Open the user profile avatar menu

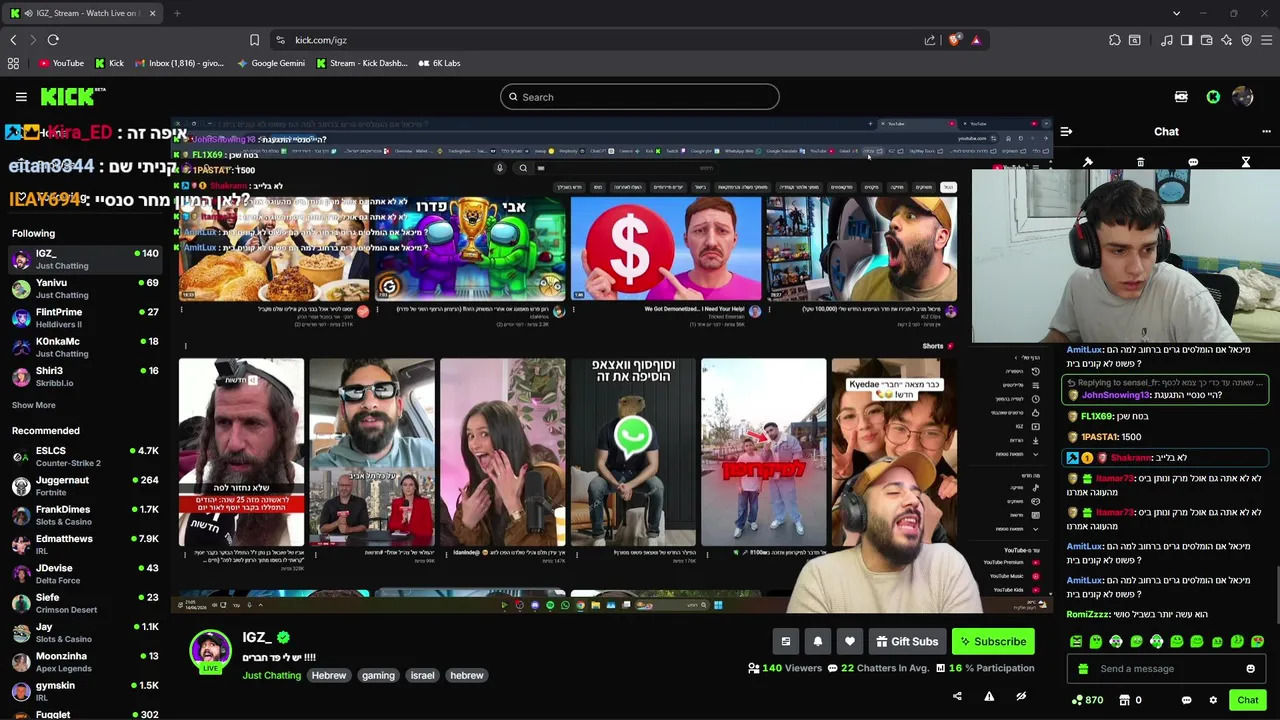pyautogui.click(x=1243, y=97)
